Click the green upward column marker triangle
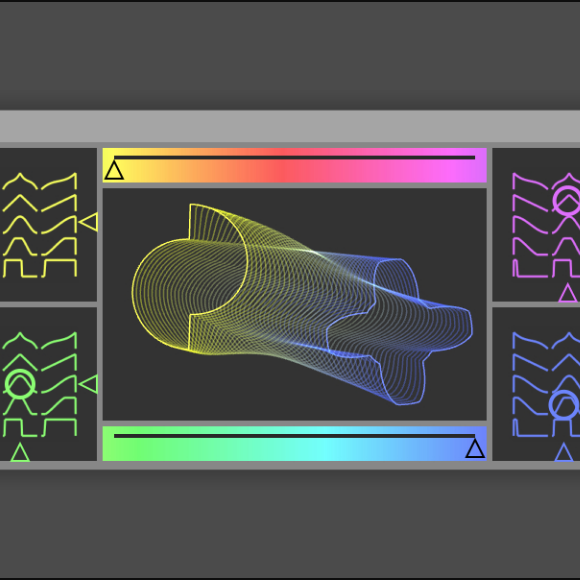The image size is (580, 580). click(20, 452)
